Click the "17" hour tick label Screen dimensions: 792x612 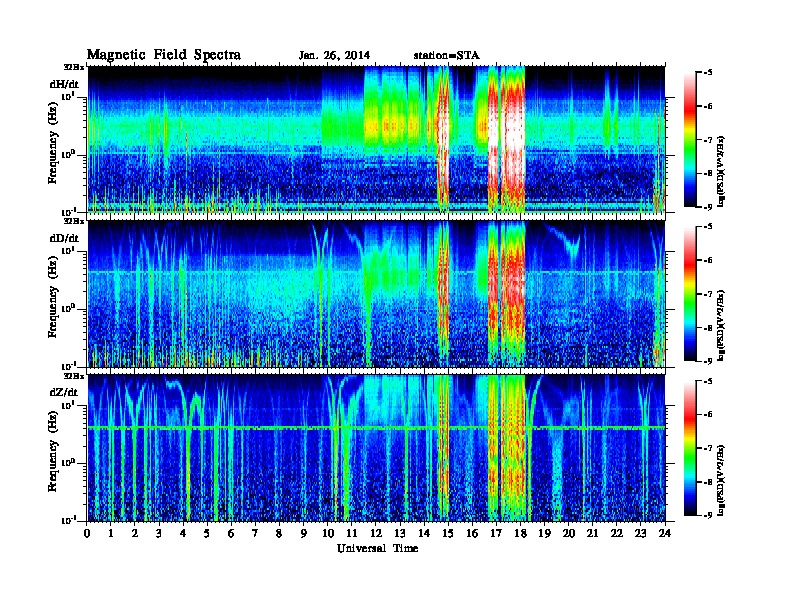click(x=496, y=534)
